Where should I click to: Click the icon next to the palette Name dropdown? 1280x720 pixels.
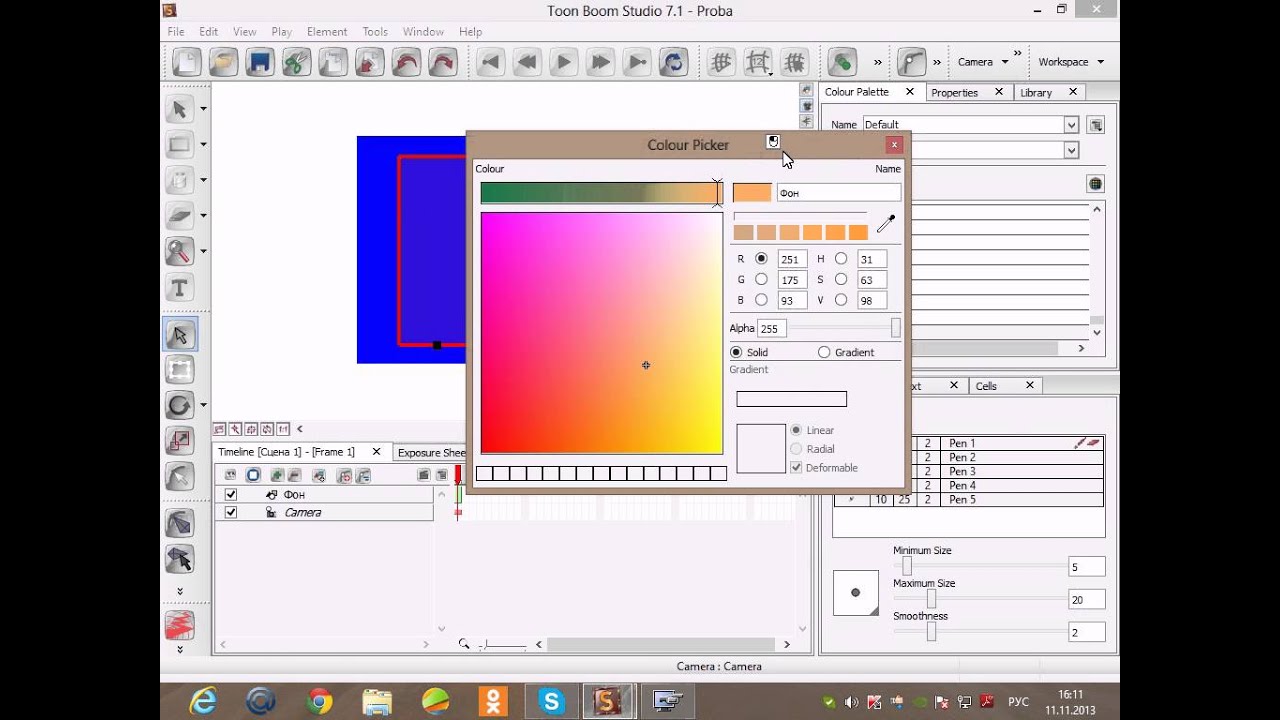[x=1096, y=125]
